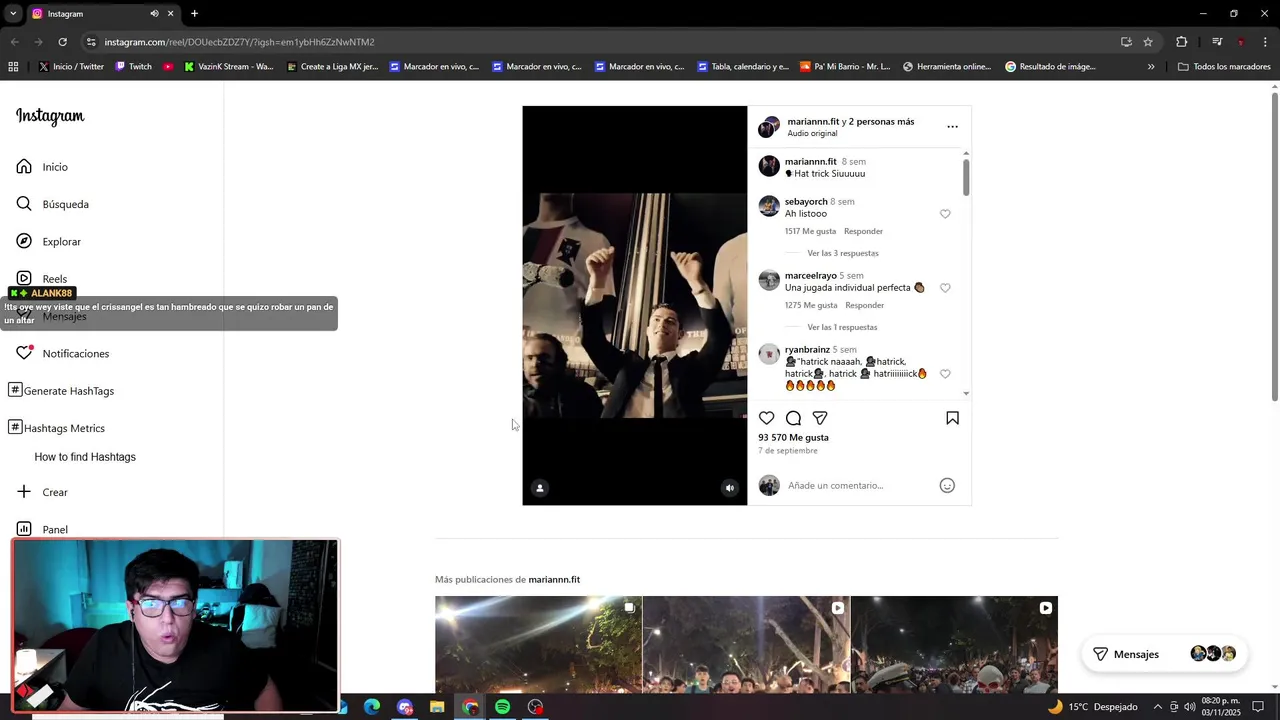
Task: Open the site information icon in address bar
Action: click(x=91, y=42)
